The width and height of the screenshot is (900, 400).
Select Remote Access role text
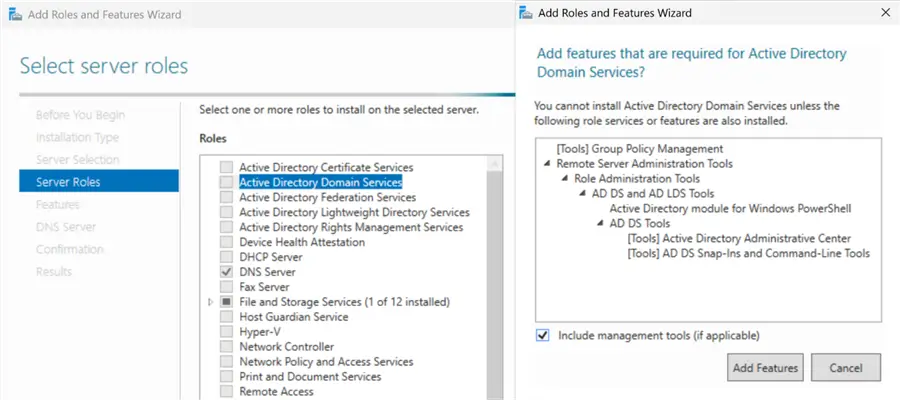pos(276,391)
